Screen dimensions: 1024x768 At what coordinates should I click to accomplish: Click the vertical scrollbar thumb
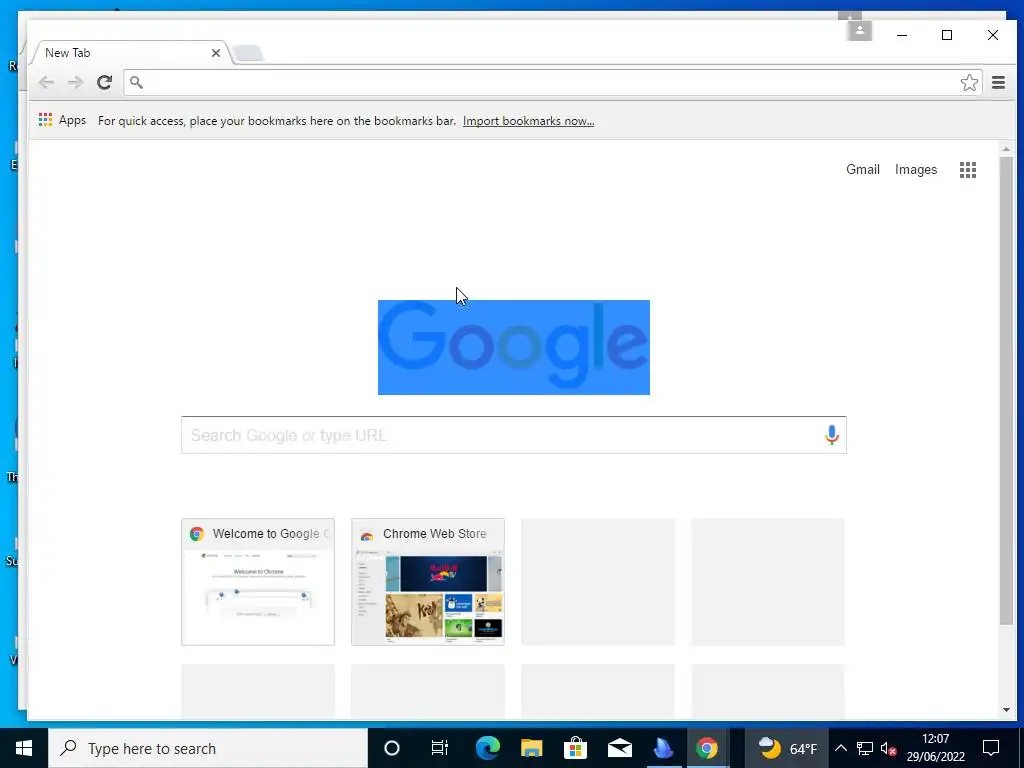click(1006, 391)
